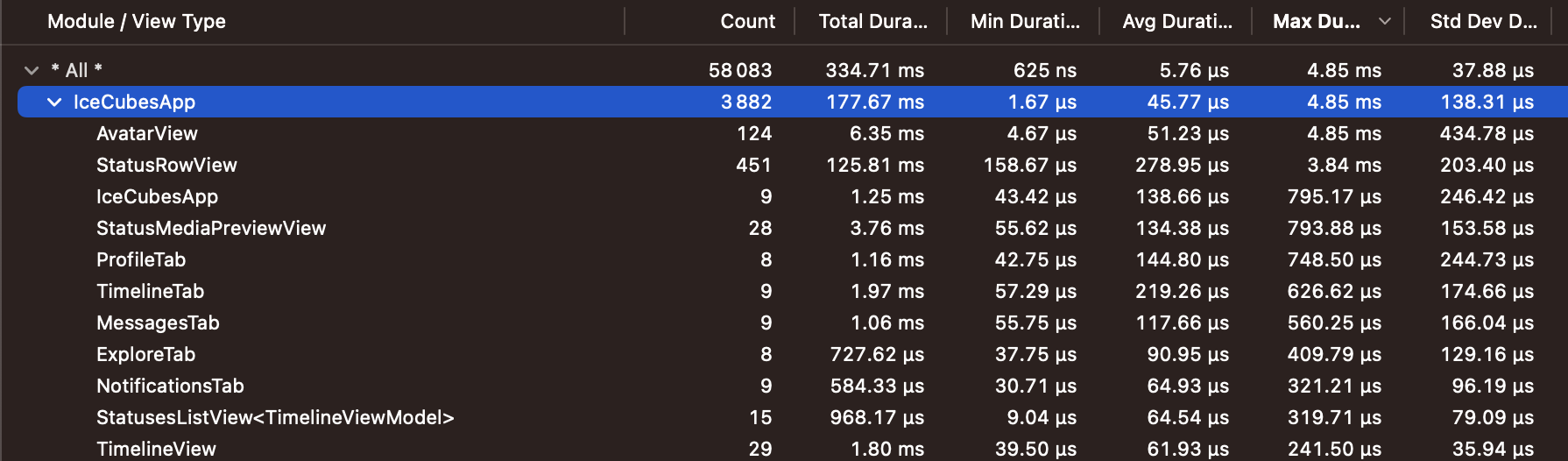Click StatusRowView count 451

click(x=754, y=165)
